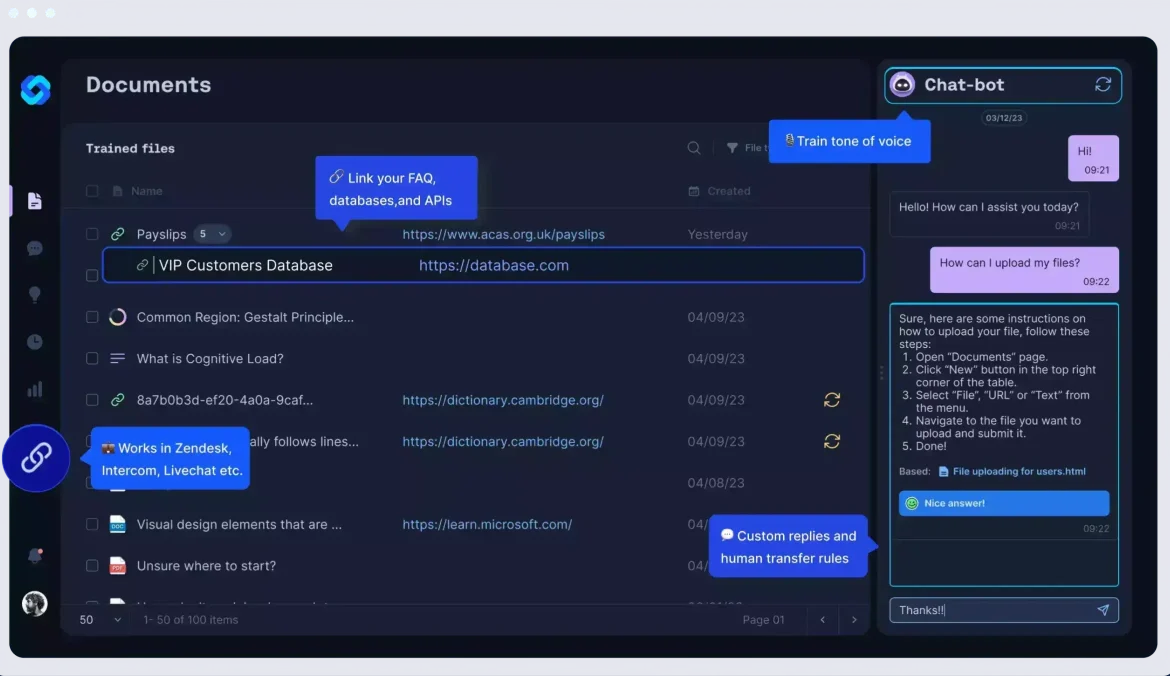Open the search icon above Trained files
The width and height of the screenshot is (1170, 676).
[694, 147]
